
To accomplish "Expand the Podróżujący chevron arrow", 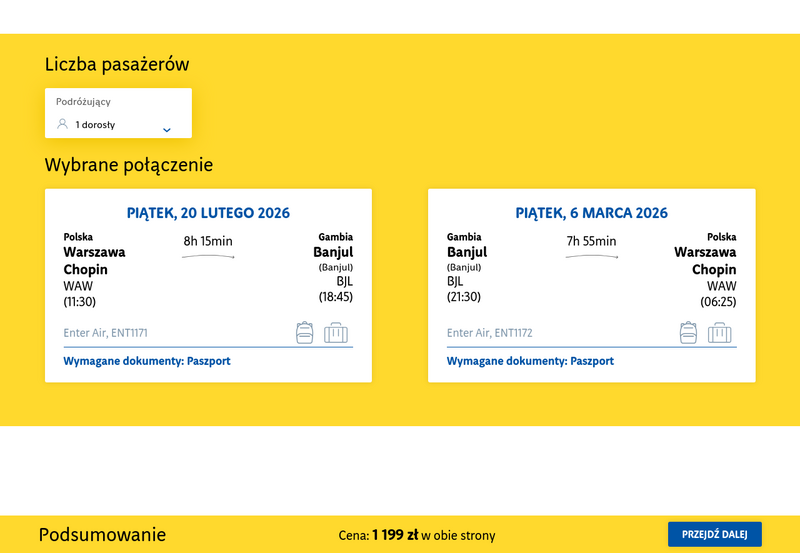I will pos(167,129).
